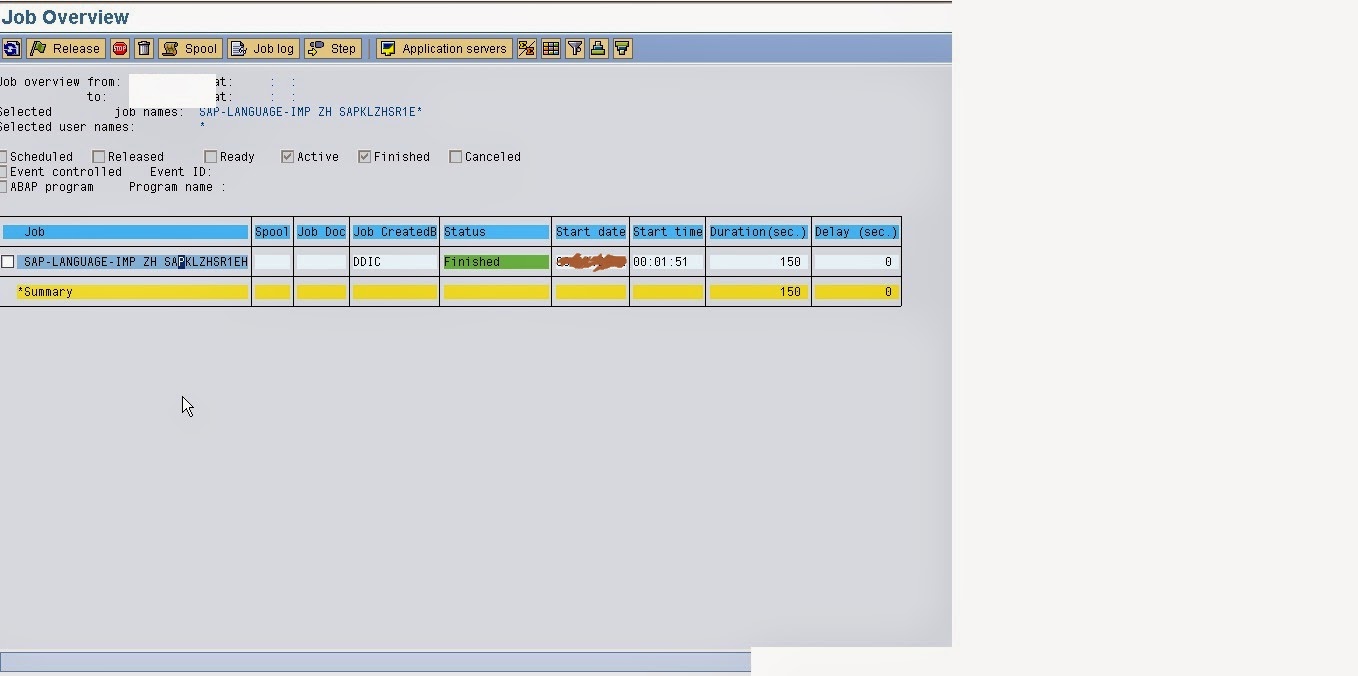Refresh the job overview list
Image resolution: width=1358 pixels, height=676 pixels.
click(x=13, y=48)
